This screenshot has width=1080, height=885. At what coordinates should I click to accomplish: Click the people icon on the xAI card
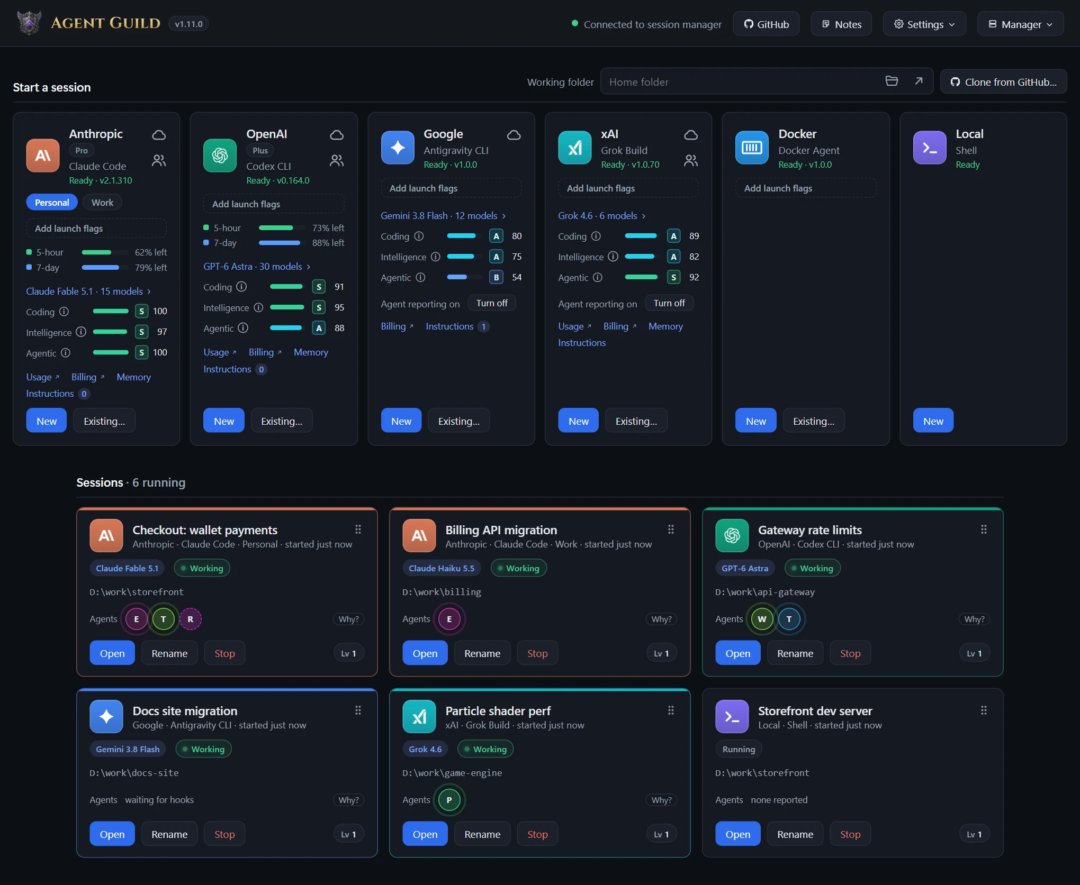pyautogui.click(x=691, y=160)
